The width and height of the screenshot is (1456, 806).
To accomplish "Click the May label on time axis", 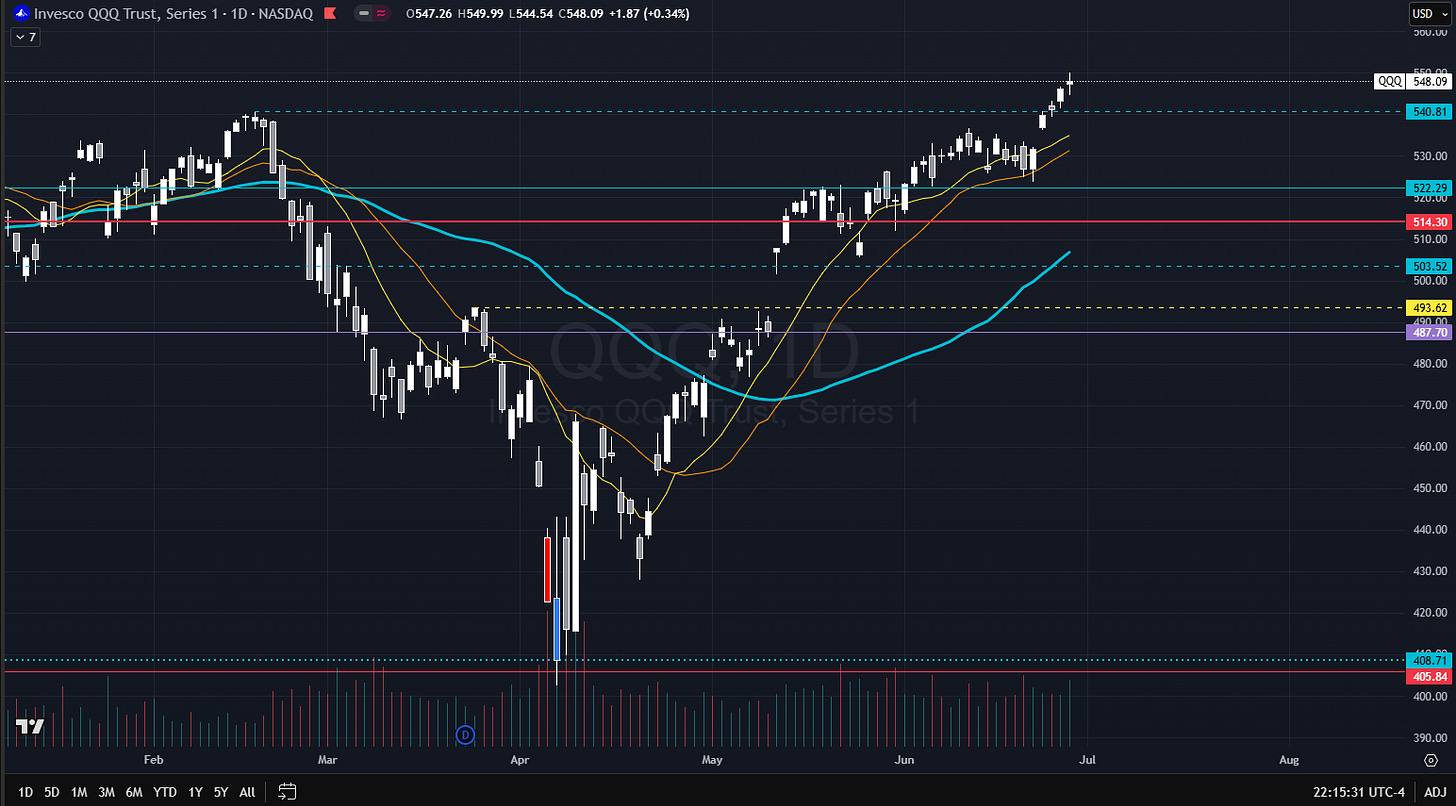I will click(712, 760).
